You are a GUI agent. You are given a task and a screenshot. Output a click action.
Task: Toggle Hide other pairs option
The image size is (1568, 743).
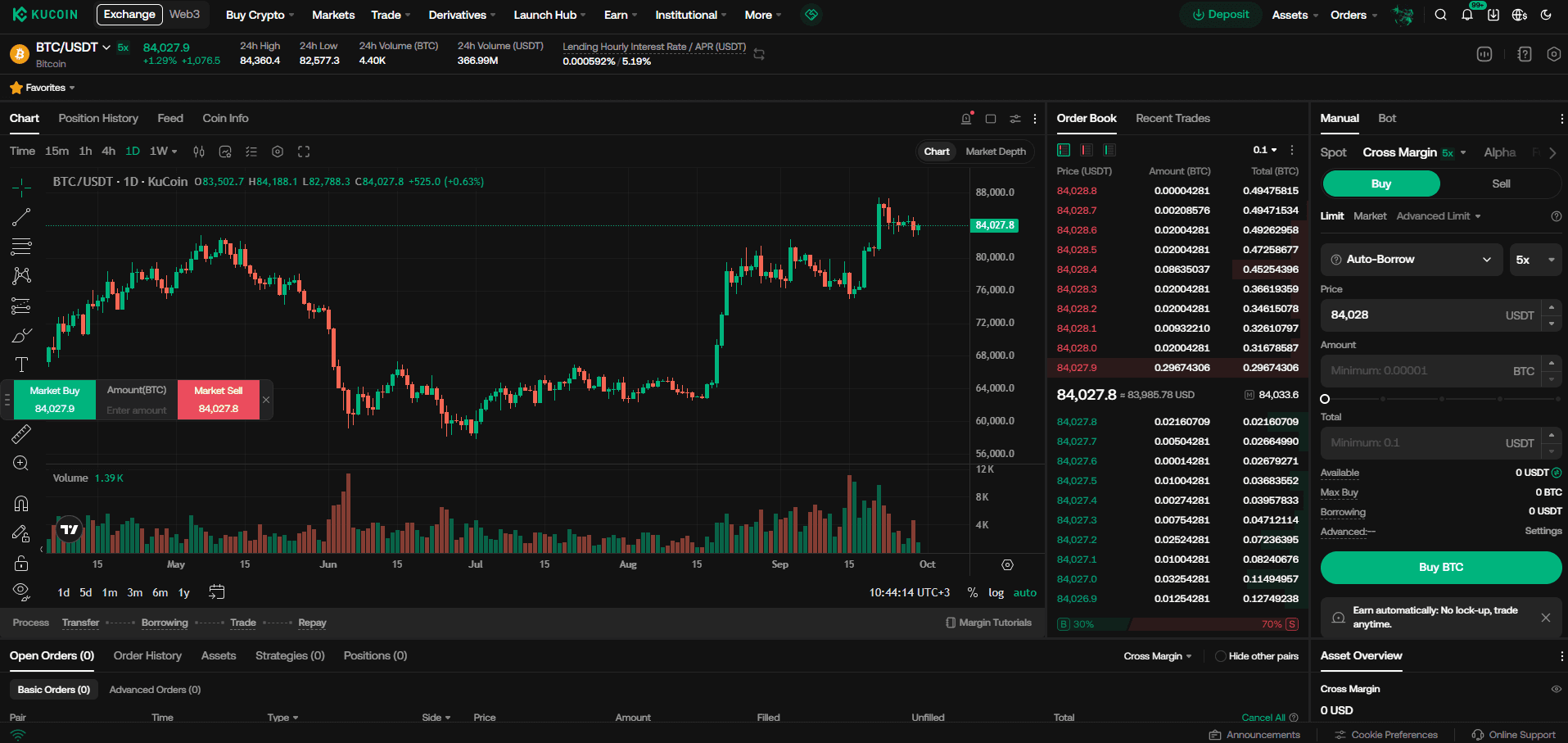tap(1257, 656)
